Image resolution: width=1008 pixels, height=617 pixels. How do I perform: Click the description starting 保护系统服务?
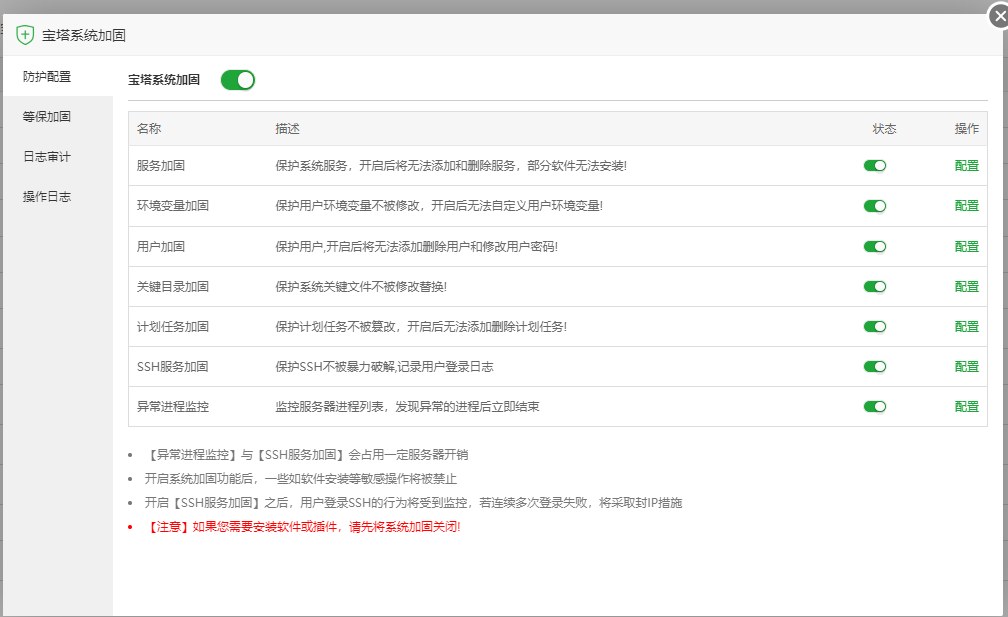click(451, 166)
